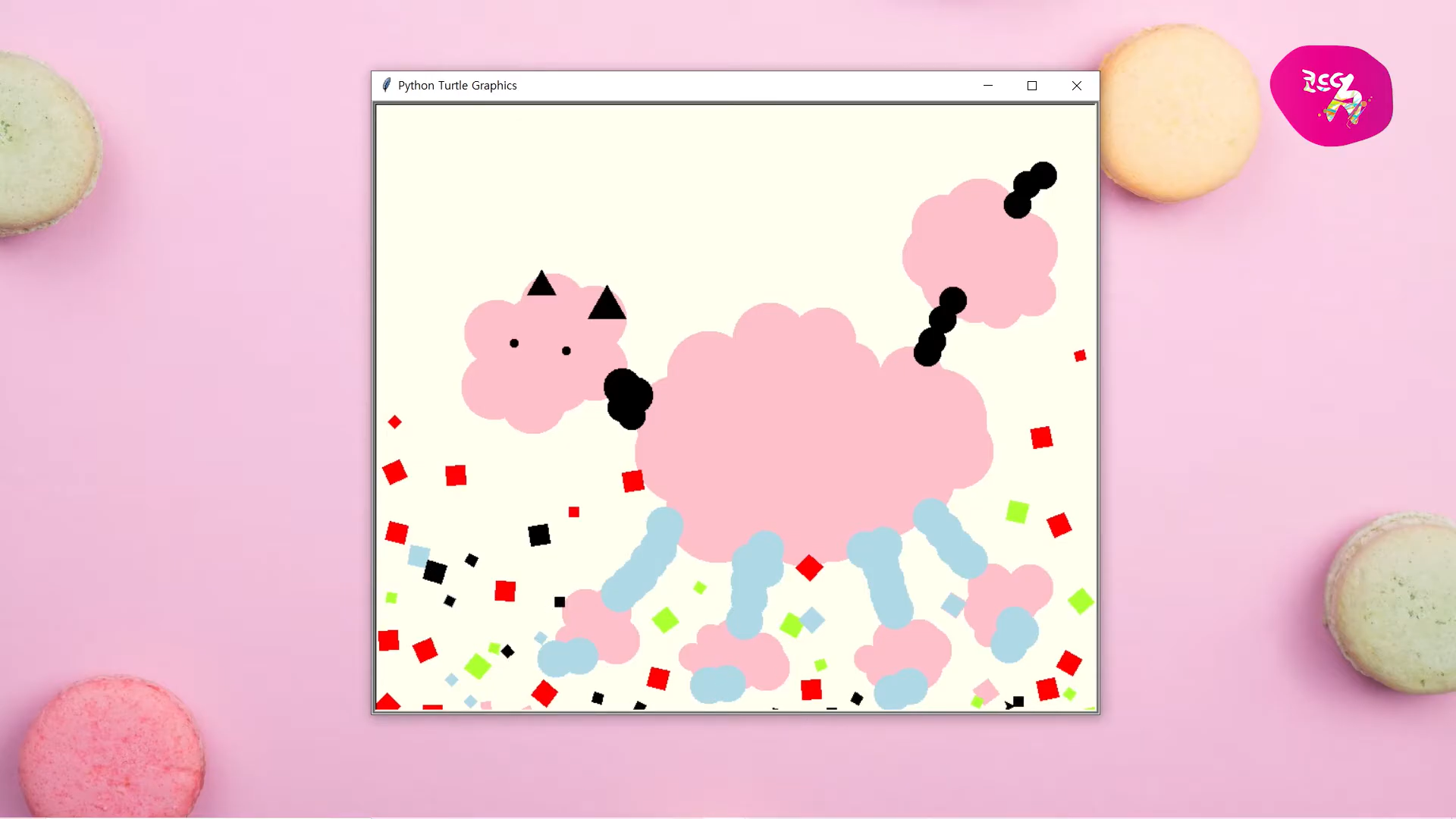This screenshot has height=819, width=1456.
Task: Click the right black triangle ear
Action: (607, 305)
